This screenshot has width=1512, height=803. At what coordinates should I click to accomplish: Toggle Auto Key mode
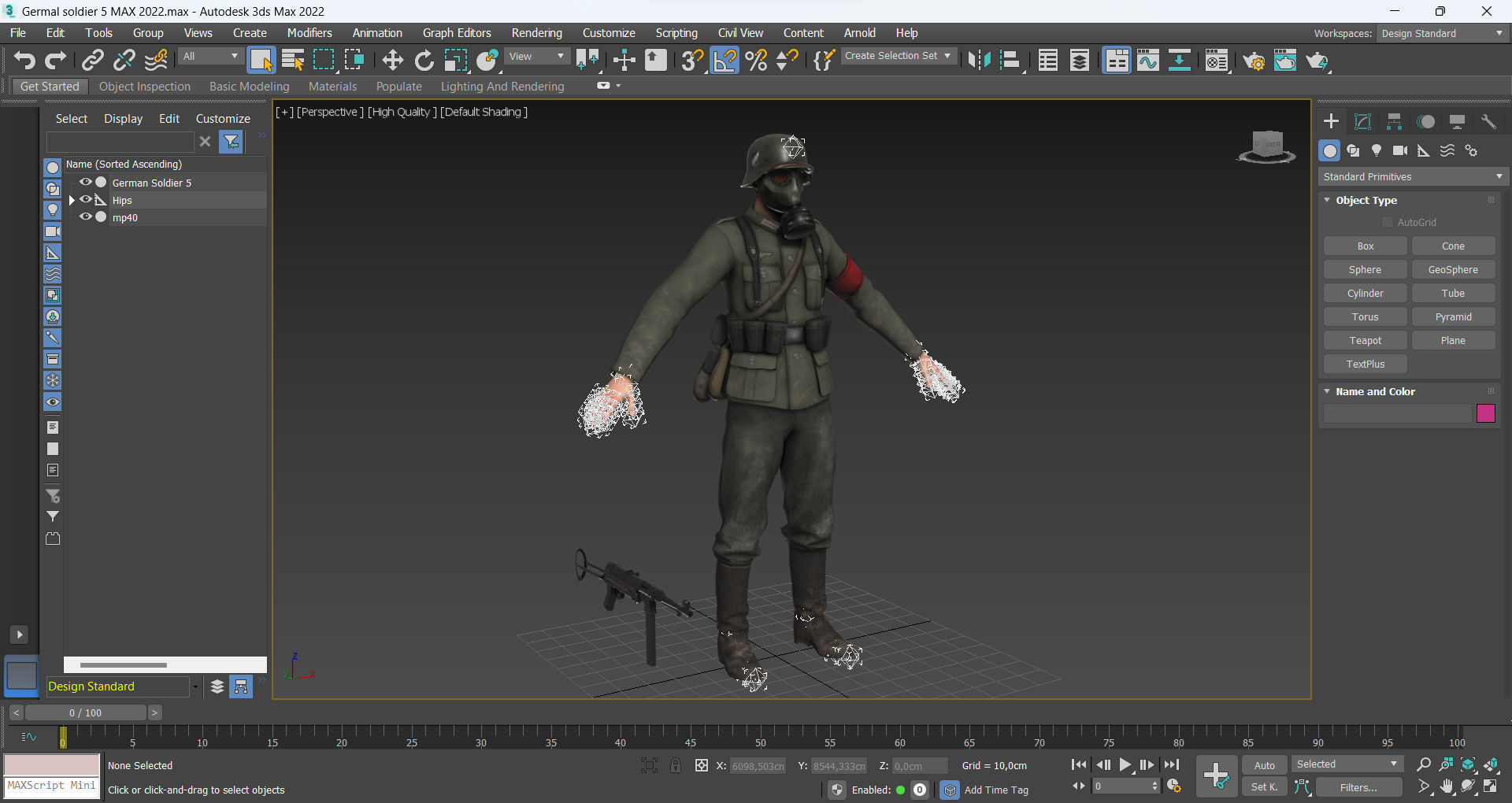coord(1265,765)
